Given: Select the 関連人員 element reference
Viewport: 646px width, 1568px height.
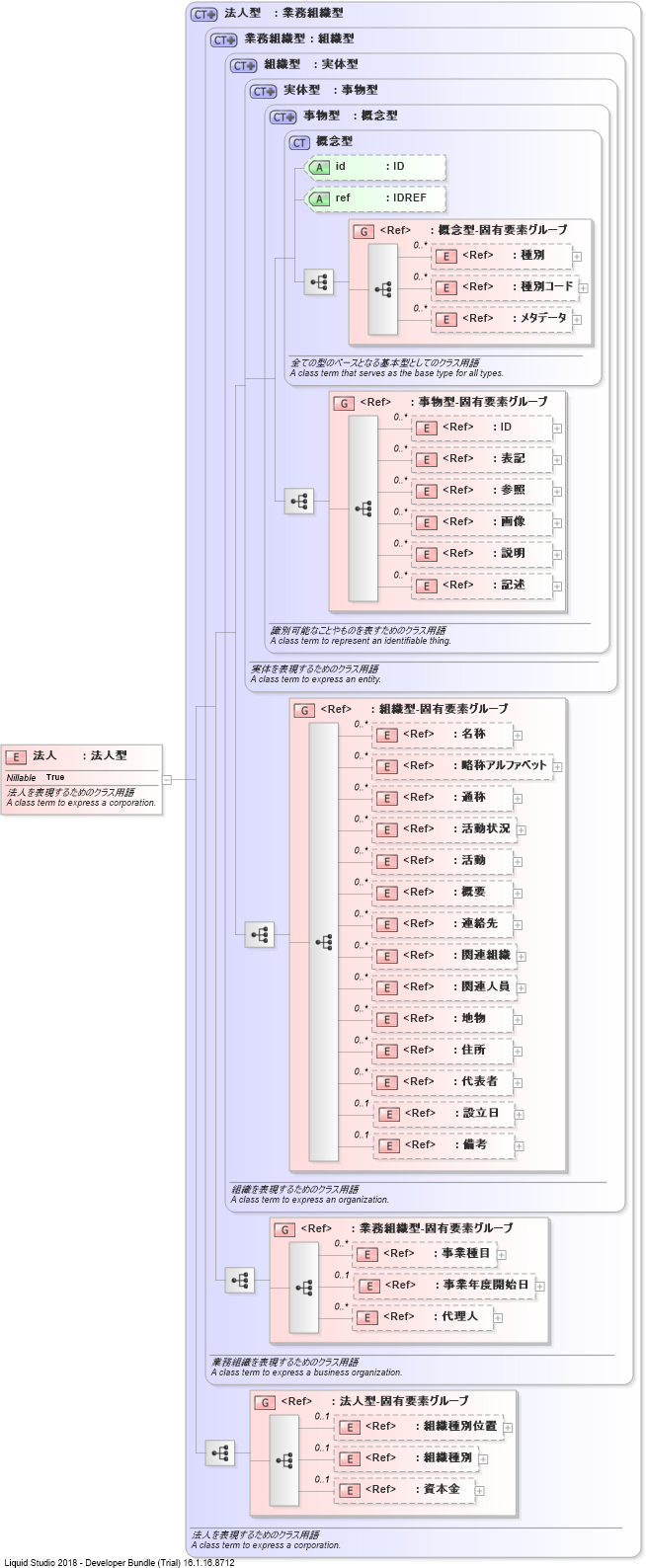Looking at the screenshot, I should point(444,987).
